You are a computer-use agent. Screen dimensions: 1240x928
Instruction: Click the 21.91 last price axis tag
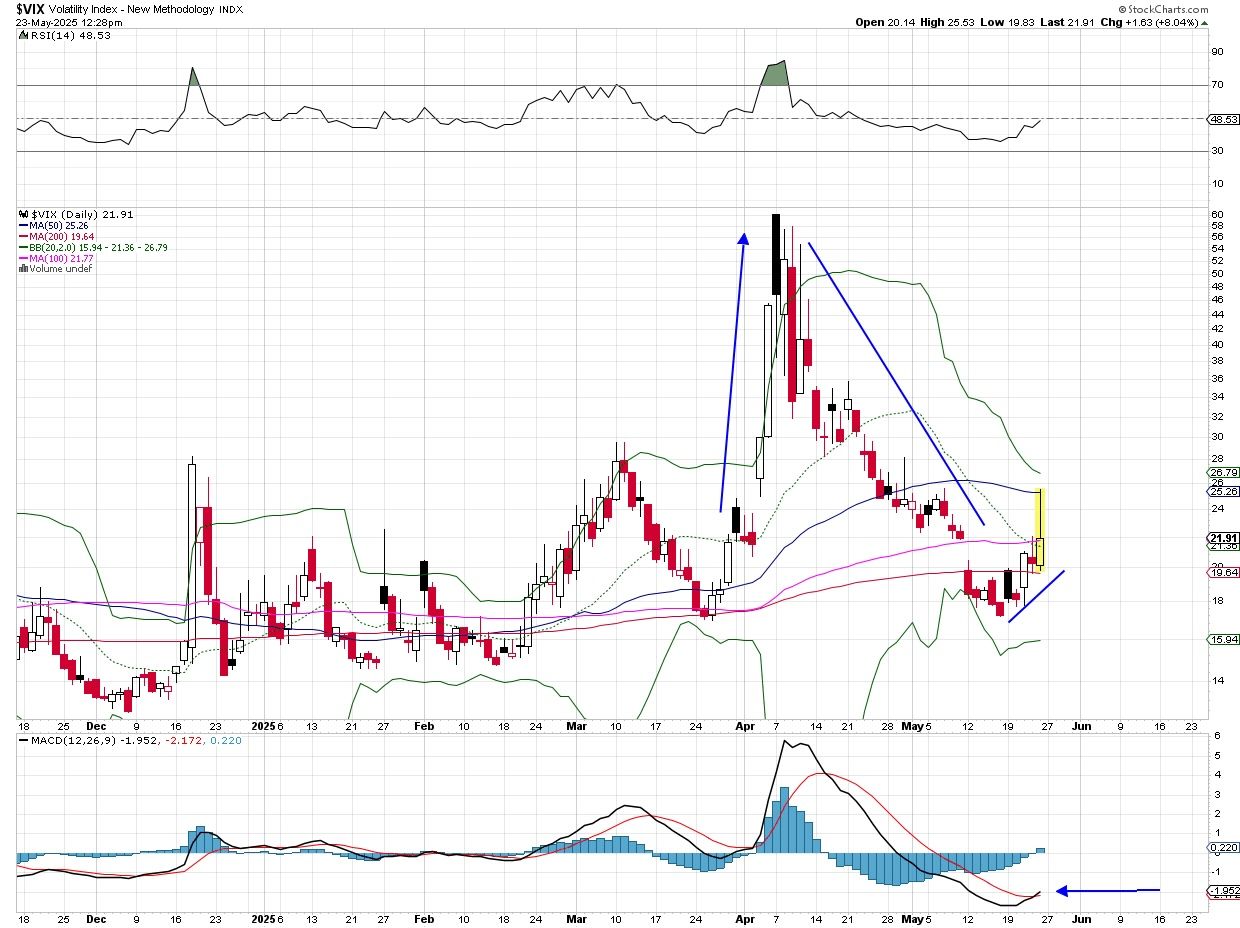1224,538
